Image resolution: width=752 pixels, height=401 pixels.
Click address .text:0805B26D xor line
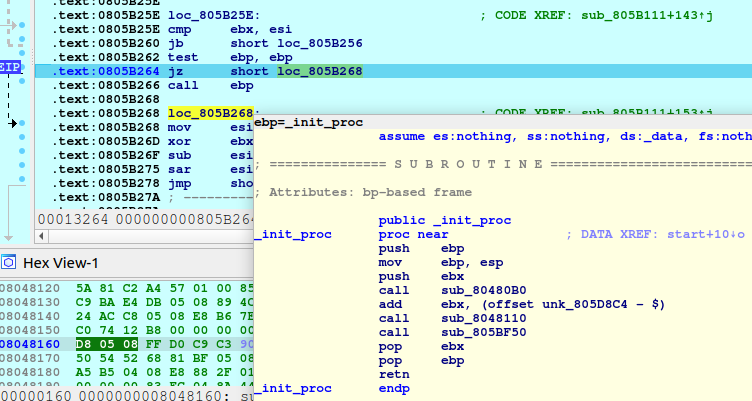[106, 142]
